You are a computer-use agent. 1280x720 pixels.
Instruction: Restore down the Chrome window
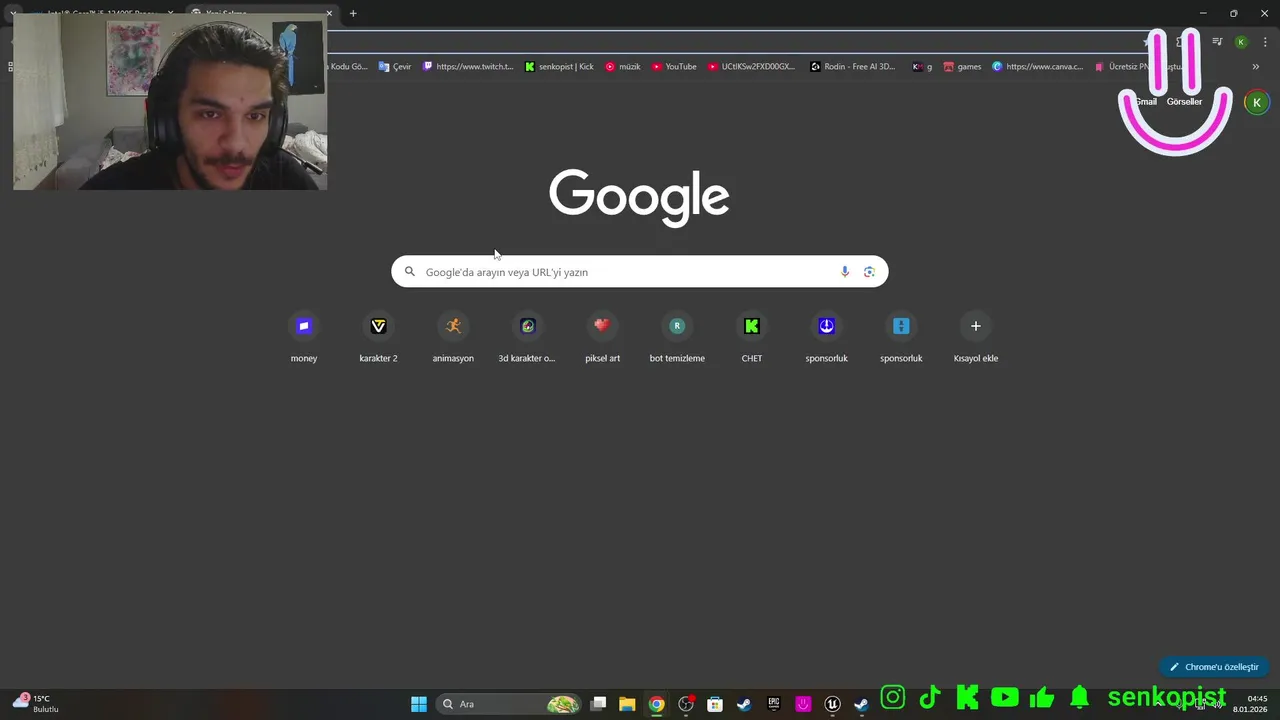click(x=1233, y=14)
